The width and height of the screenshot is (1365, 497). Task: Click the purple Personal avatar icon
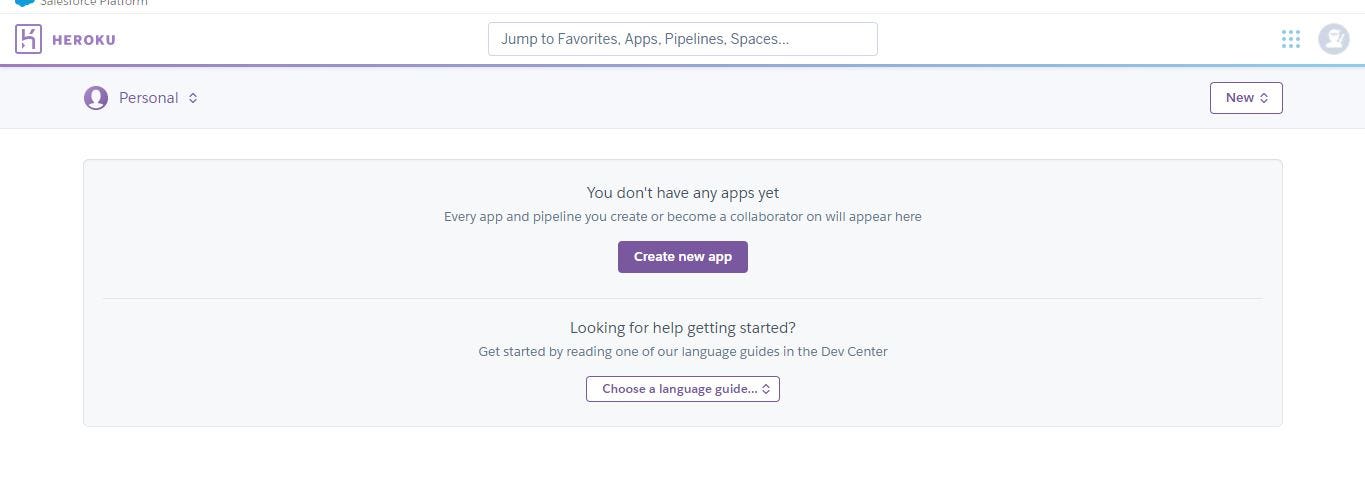pyautogui.click(x=96, y=98)
